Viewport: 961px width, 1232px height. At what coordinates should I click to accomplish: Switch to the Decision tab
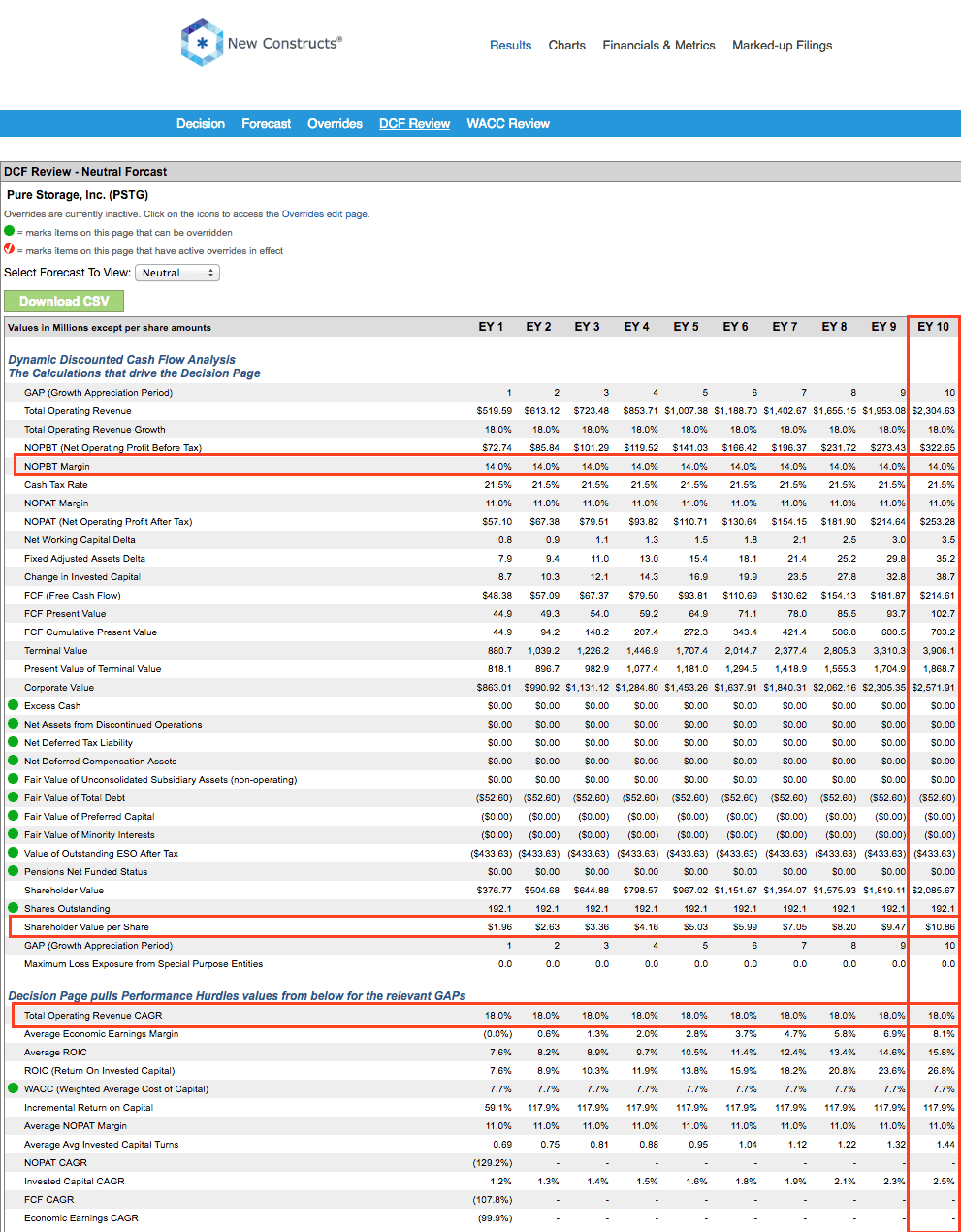(201, 123)
